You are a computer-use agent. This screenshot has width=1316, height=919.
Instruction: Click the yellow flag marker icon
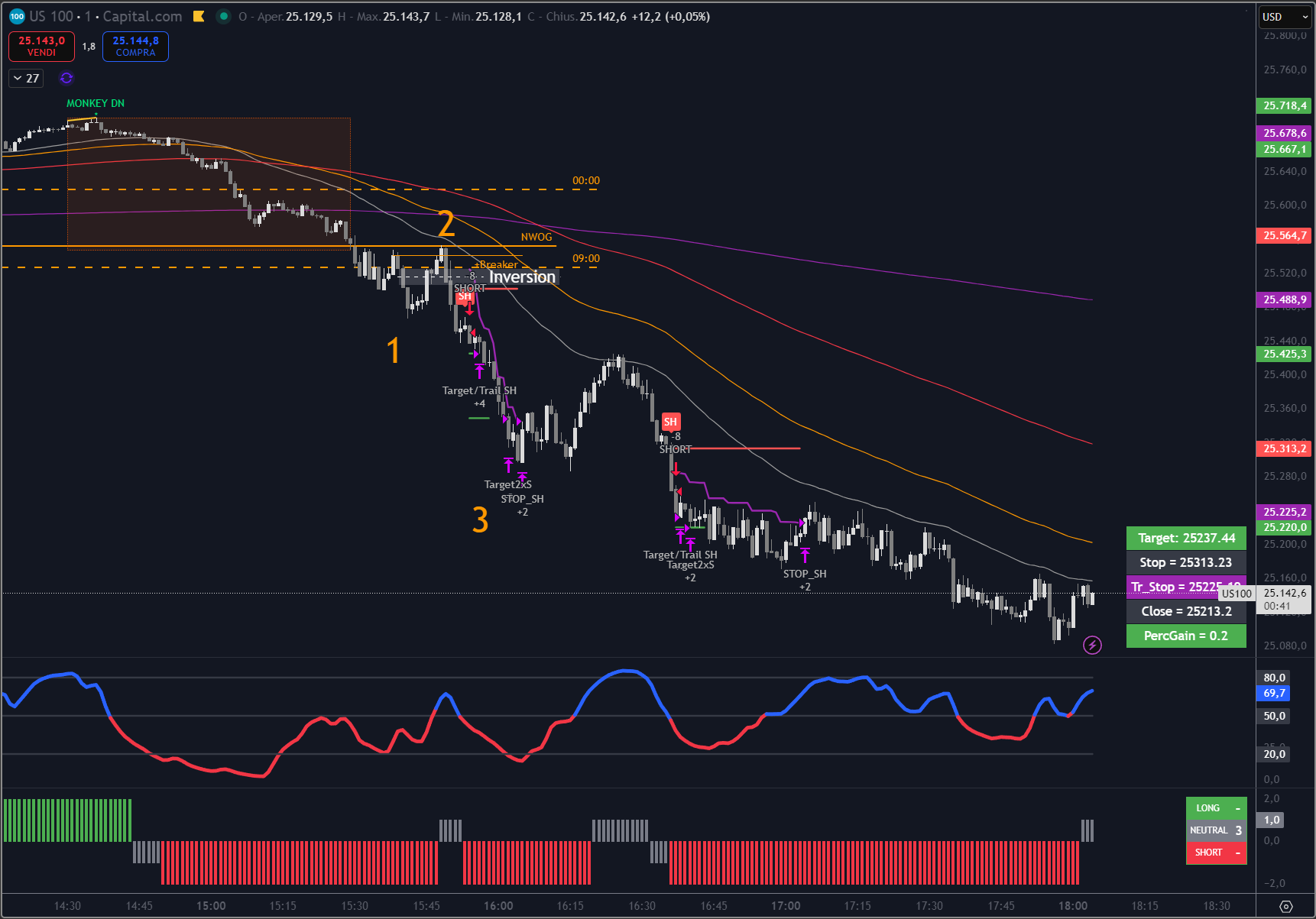coord(199,16)
